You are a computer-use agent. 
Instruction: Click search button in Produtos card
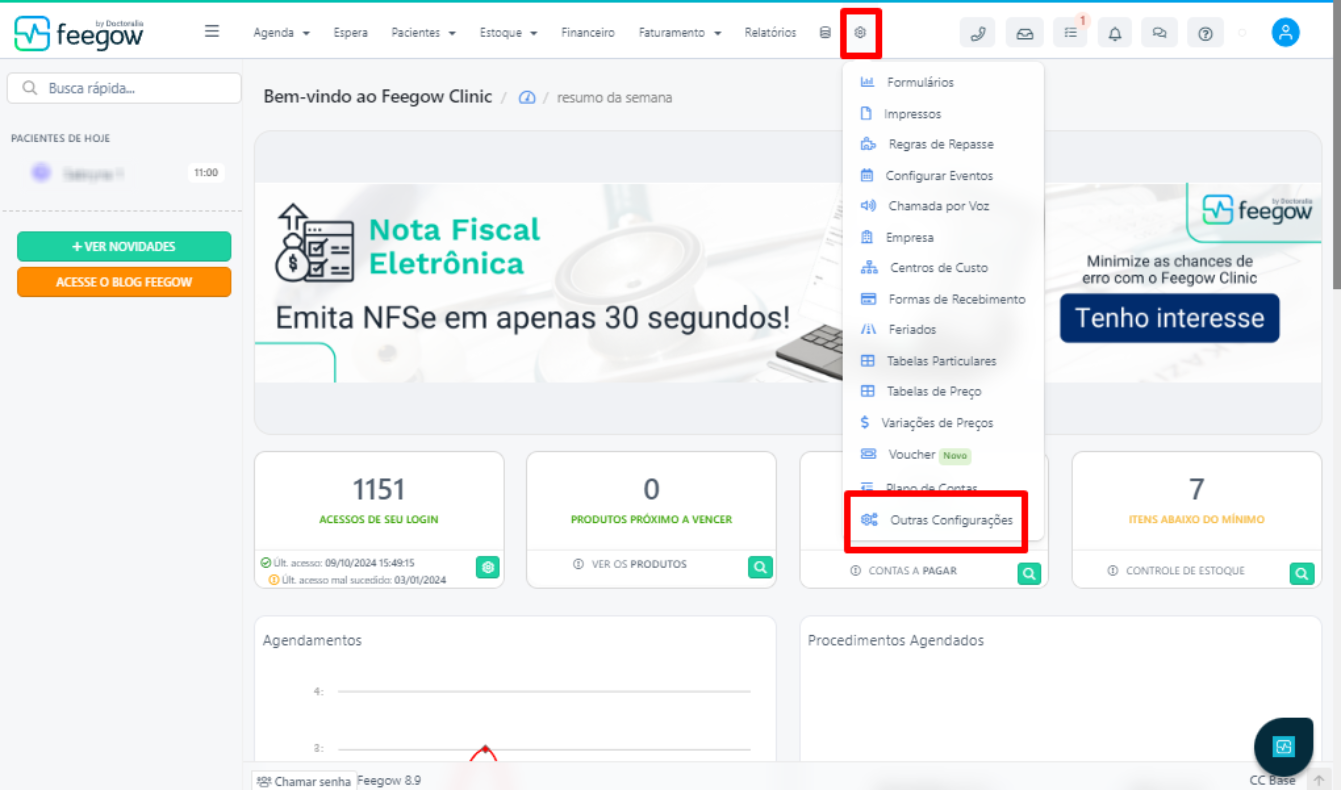tap(760, 567)
